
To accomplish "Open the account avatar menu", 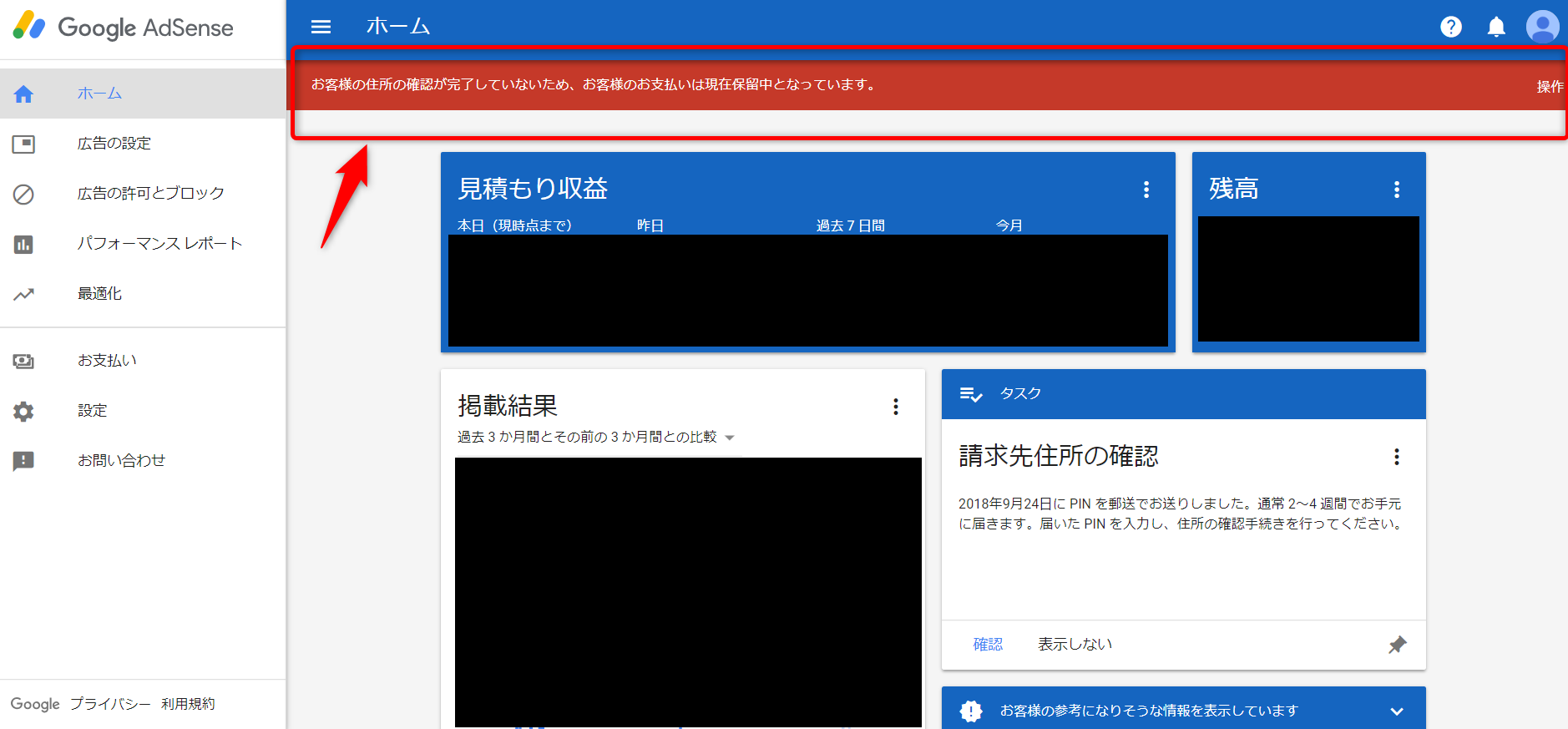I will pyautogui.click(x=1542, y=27).
